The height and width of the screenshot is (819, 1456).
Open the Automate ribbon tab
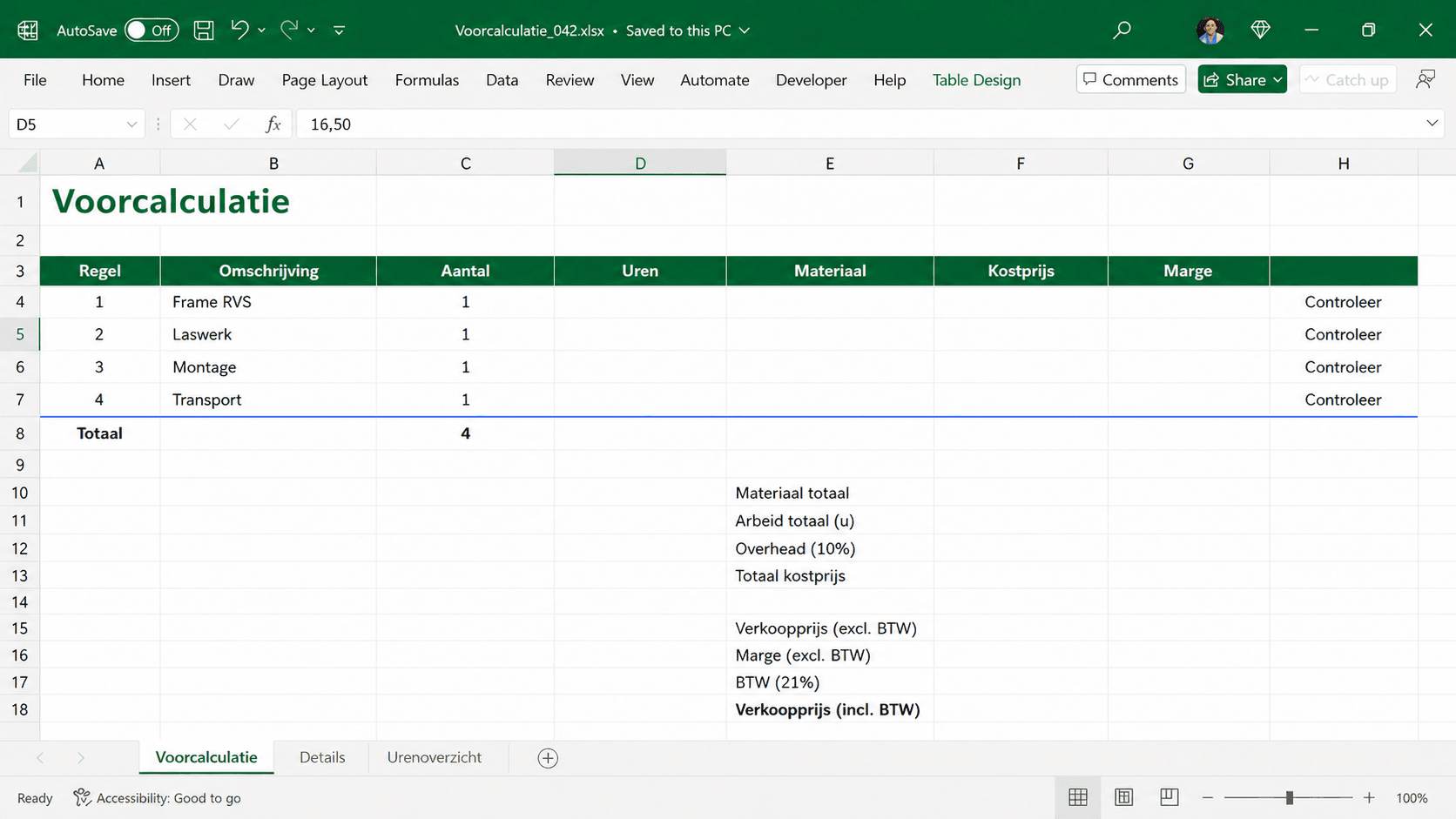[x=715, y=80]
